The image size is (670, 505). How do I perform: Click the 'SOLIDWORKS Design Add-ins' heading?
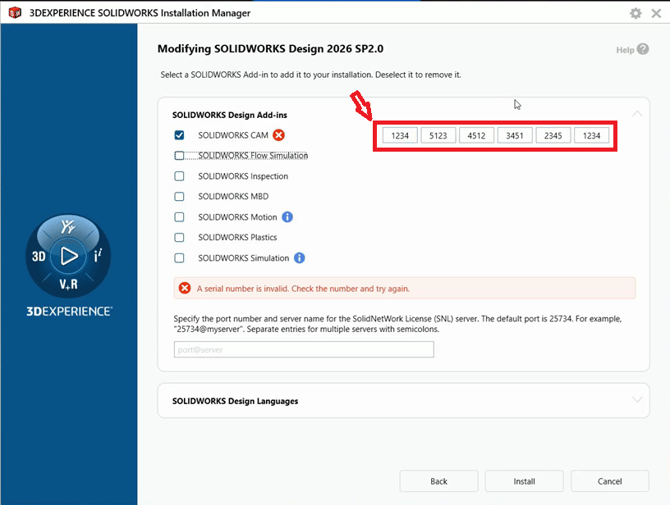point(229,115)
